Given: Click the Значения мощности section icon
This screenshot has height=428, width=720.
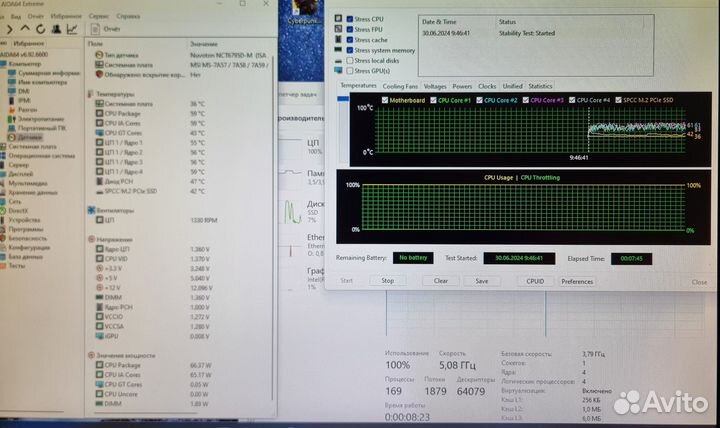Looking at the screenshot, I should (x=91, y=355).
